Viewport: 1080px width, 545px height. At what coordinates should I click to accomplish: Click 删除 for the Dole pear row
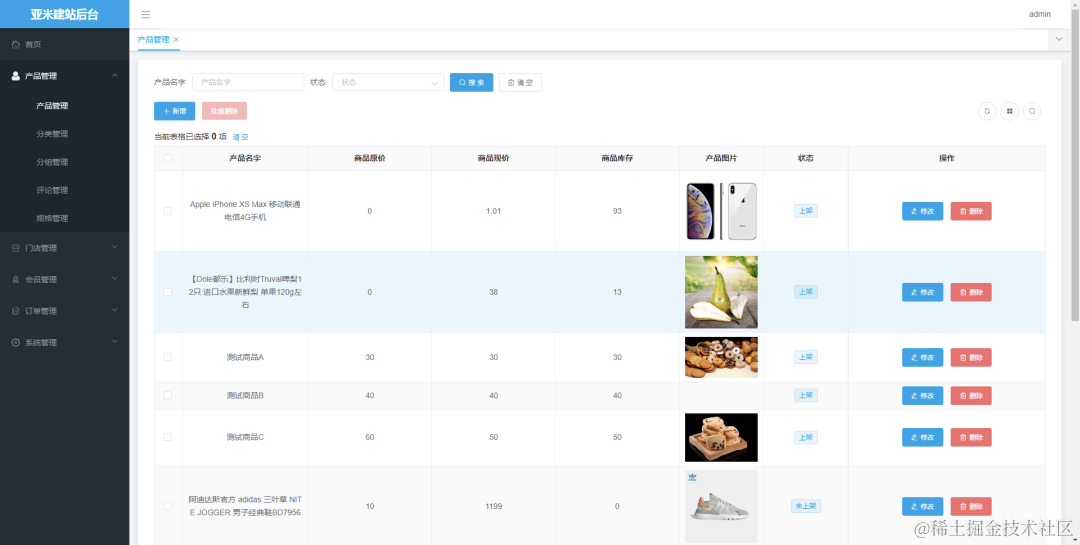click(971, 292)
